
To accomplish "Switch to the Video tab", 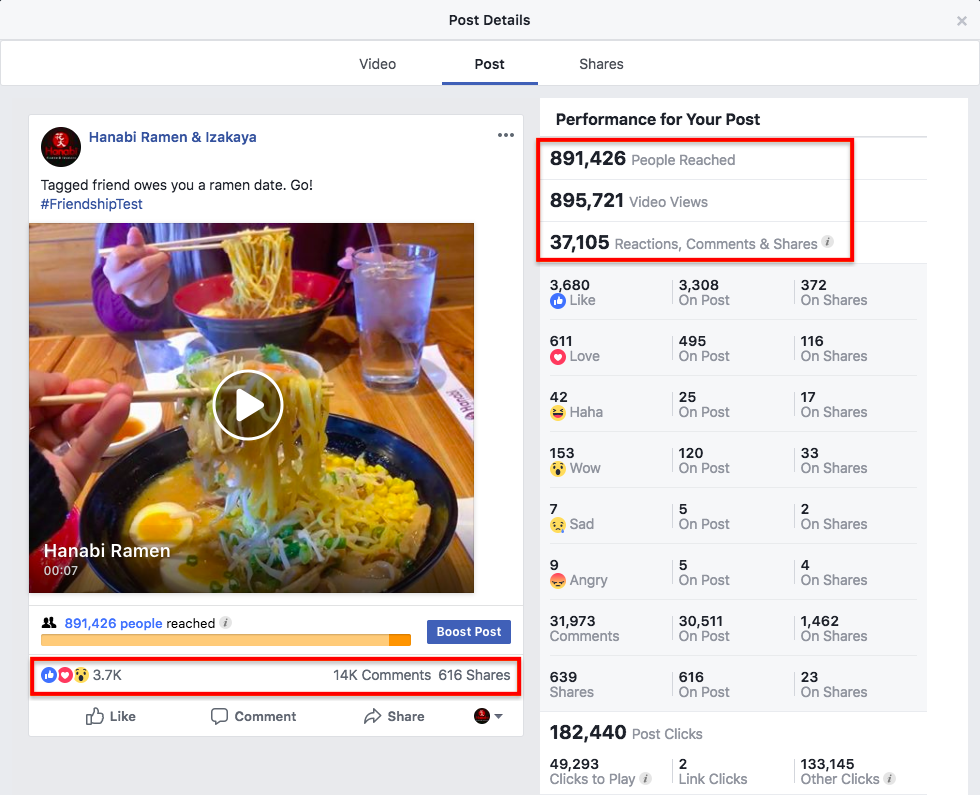I will [x=377, y=64].
